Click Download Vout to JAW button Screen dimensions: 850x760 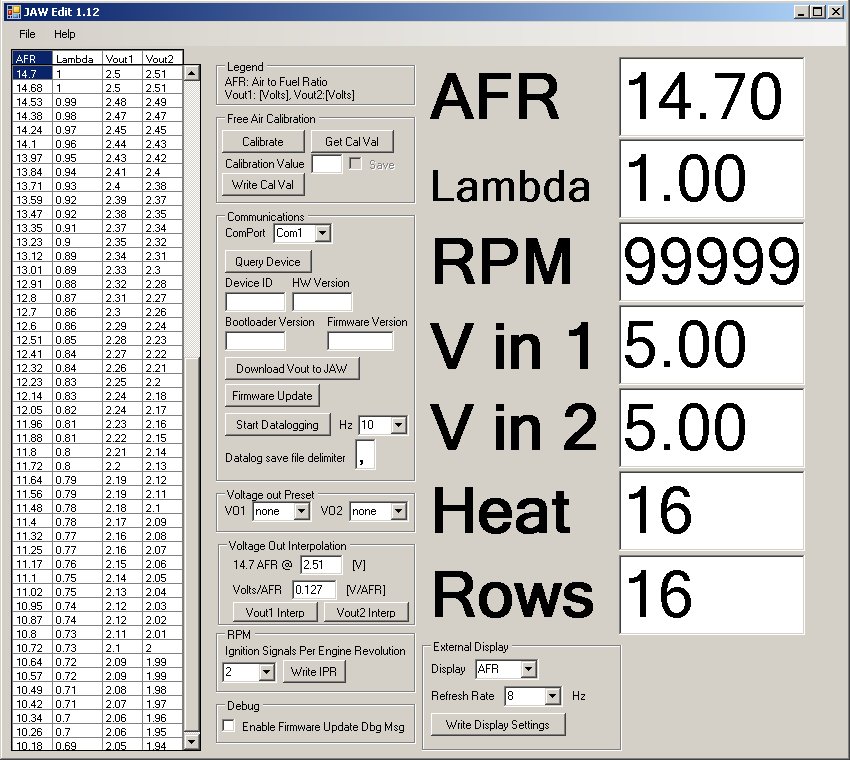click(x=292, y=369)
